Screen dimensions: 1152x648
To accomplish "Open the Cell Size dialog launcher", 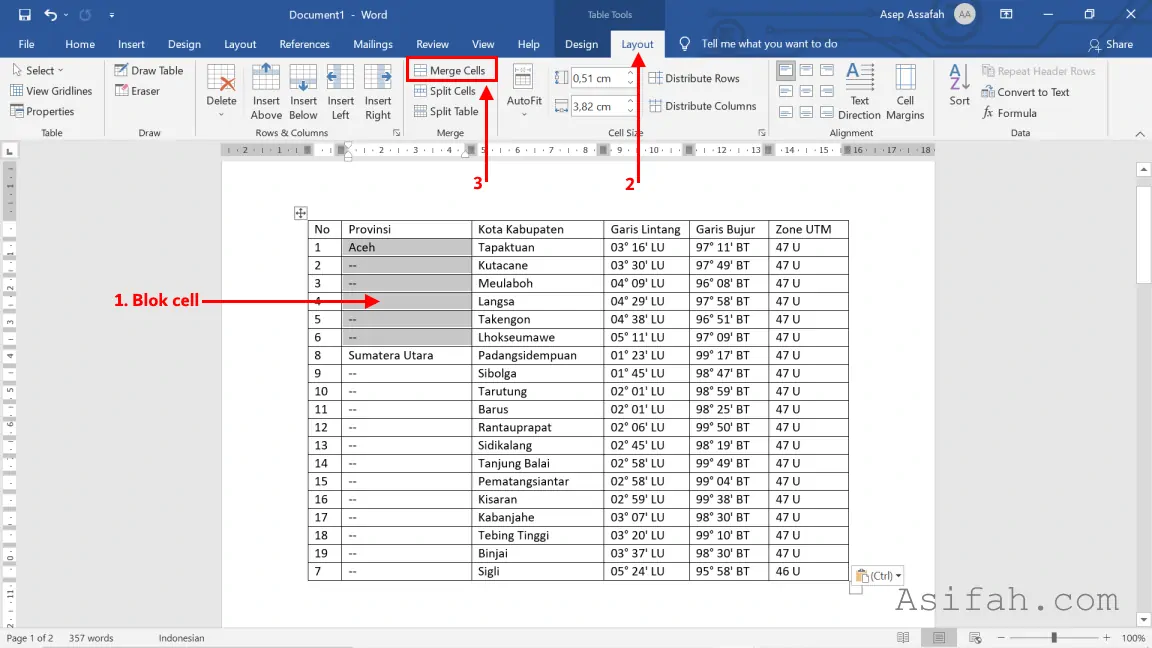I will [762, 133].
